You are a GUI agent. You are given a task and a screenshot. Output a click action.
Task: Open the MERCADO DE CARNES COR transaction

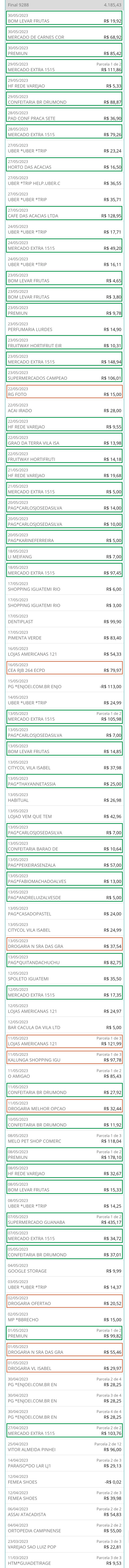pos(64,34)
